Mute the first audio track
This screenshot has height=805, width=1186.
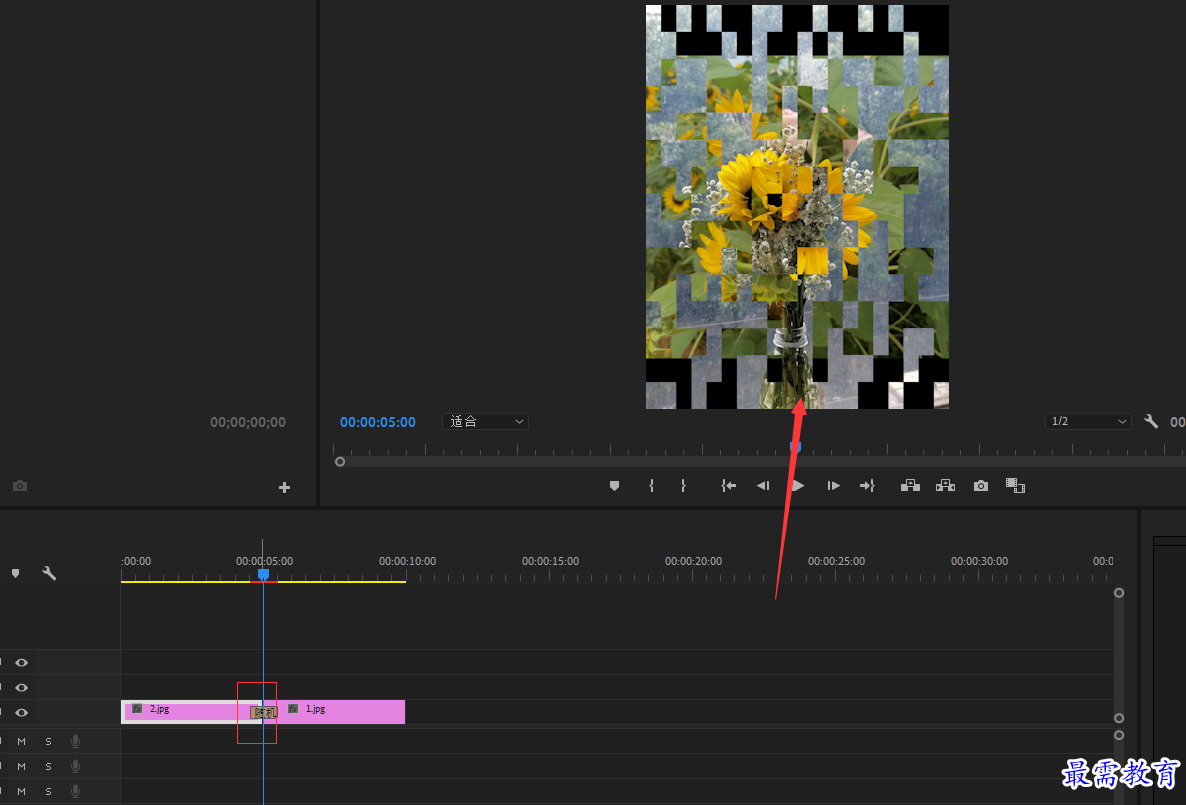click(x=21, y=741)
